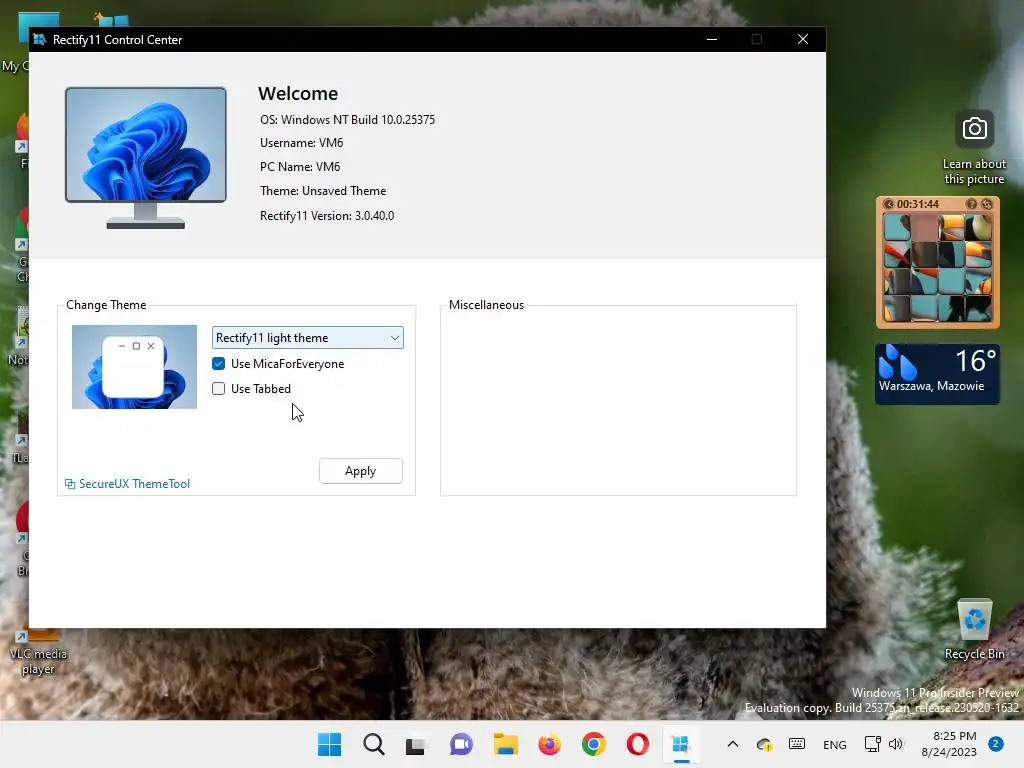The height and width of the screenshot is (768, 1024).
Task: Click the Apply button
Action: click(360, 471)
